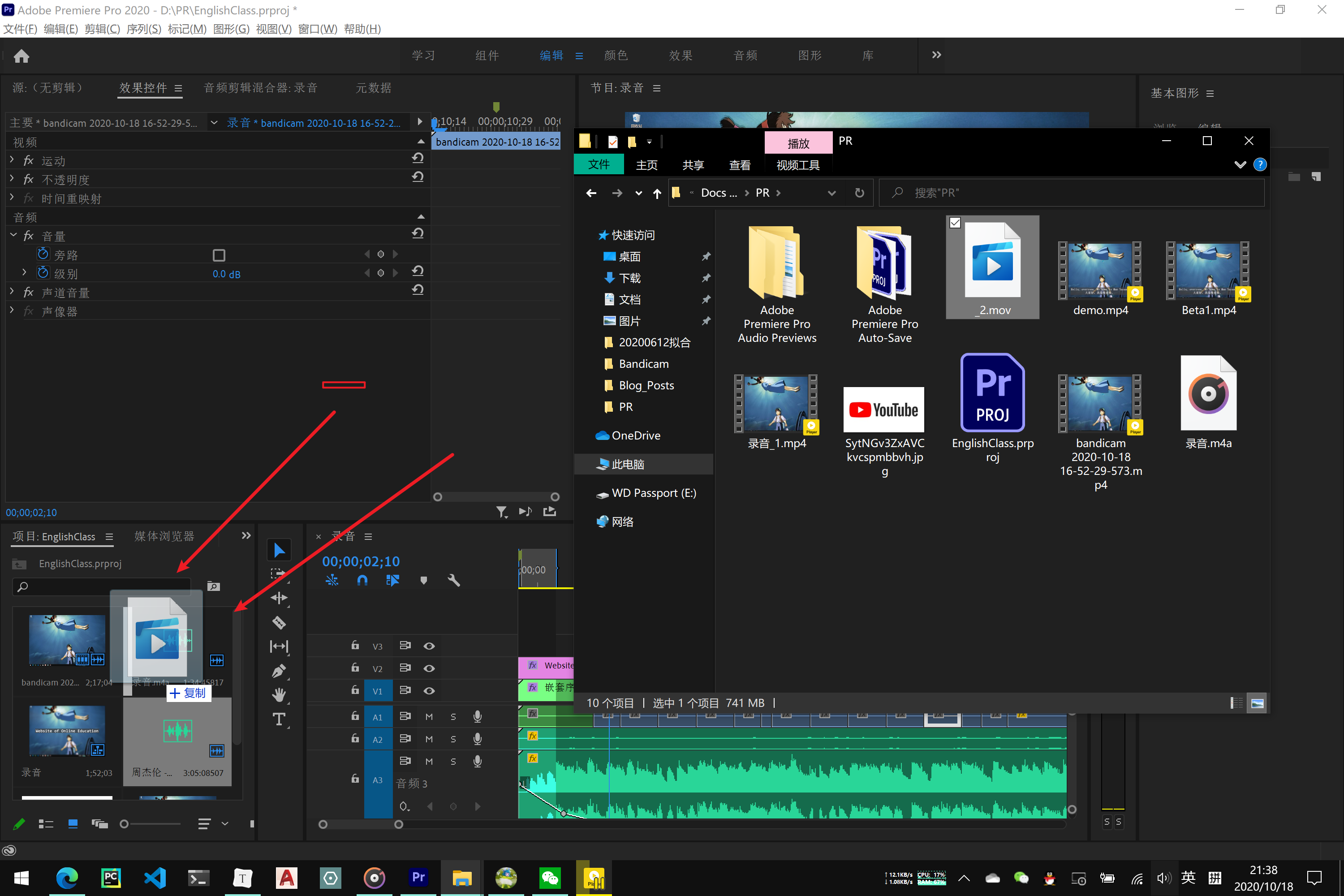The width and height of the screenshot is (1344, 896).
Task: Click Effect Controls zoom scrollbar
Action: [x=495, y=497]
